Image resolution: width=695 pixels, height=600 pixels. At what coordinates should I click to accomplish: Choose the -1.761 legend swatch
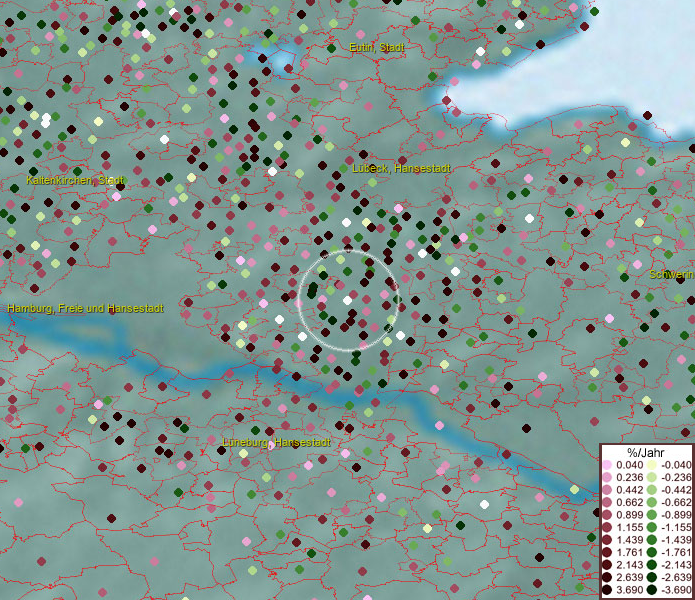click(x=652, y=553)
